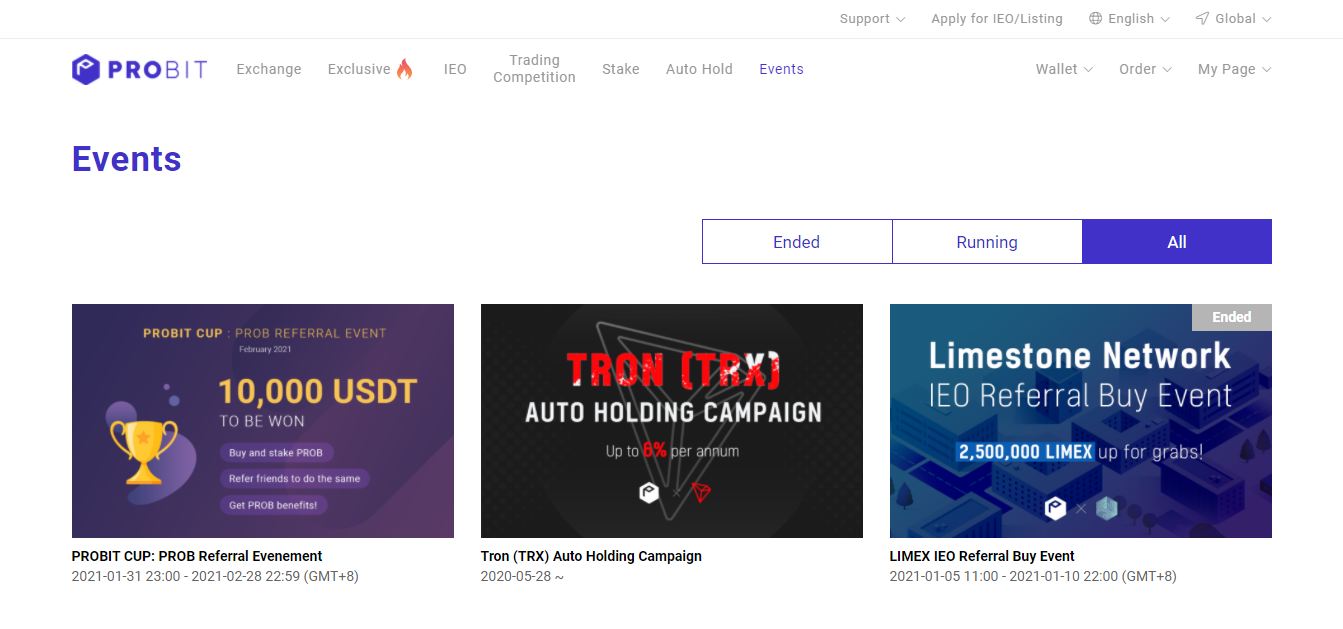Click the flame icon next to Exclusive
The width and height of the screenshot is (1343, 629).
[404, 69]
